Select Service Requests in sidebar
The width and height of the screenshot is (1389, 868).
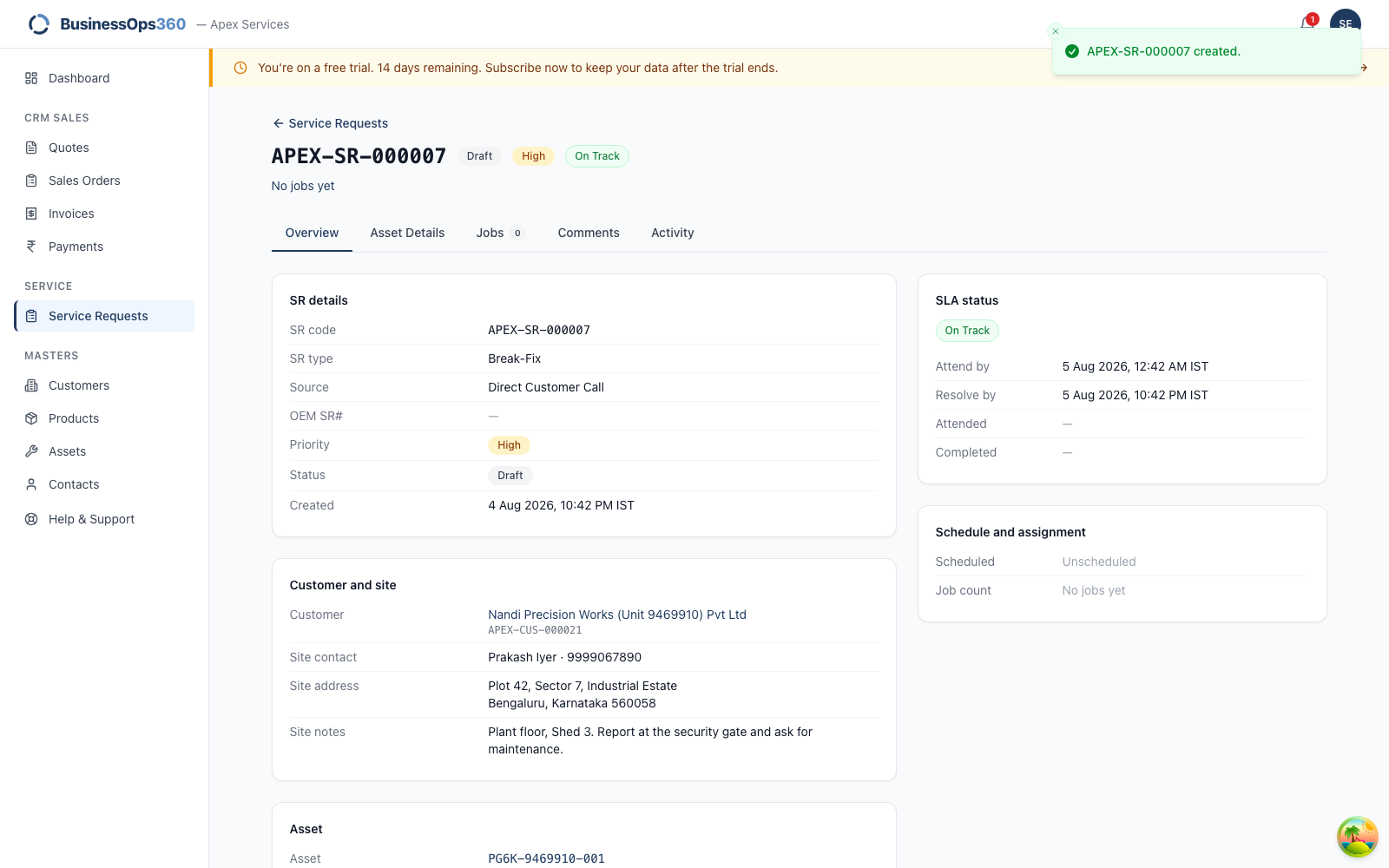(104, 316)
